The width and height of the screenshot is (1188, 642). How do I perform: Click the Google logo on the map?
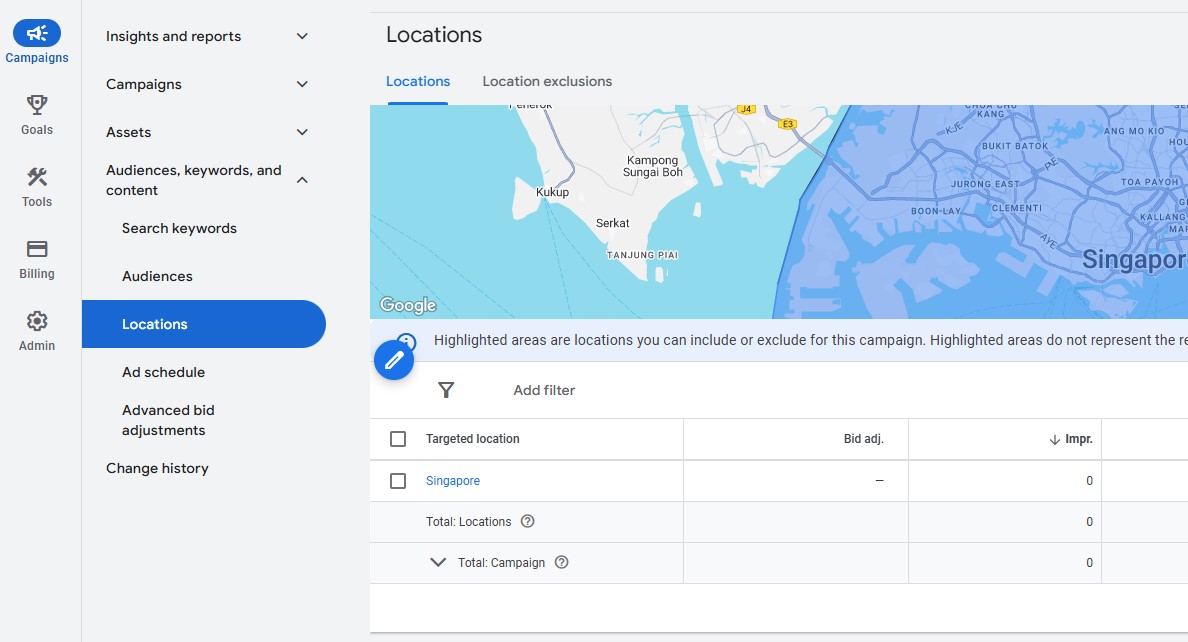click(408, 305)
